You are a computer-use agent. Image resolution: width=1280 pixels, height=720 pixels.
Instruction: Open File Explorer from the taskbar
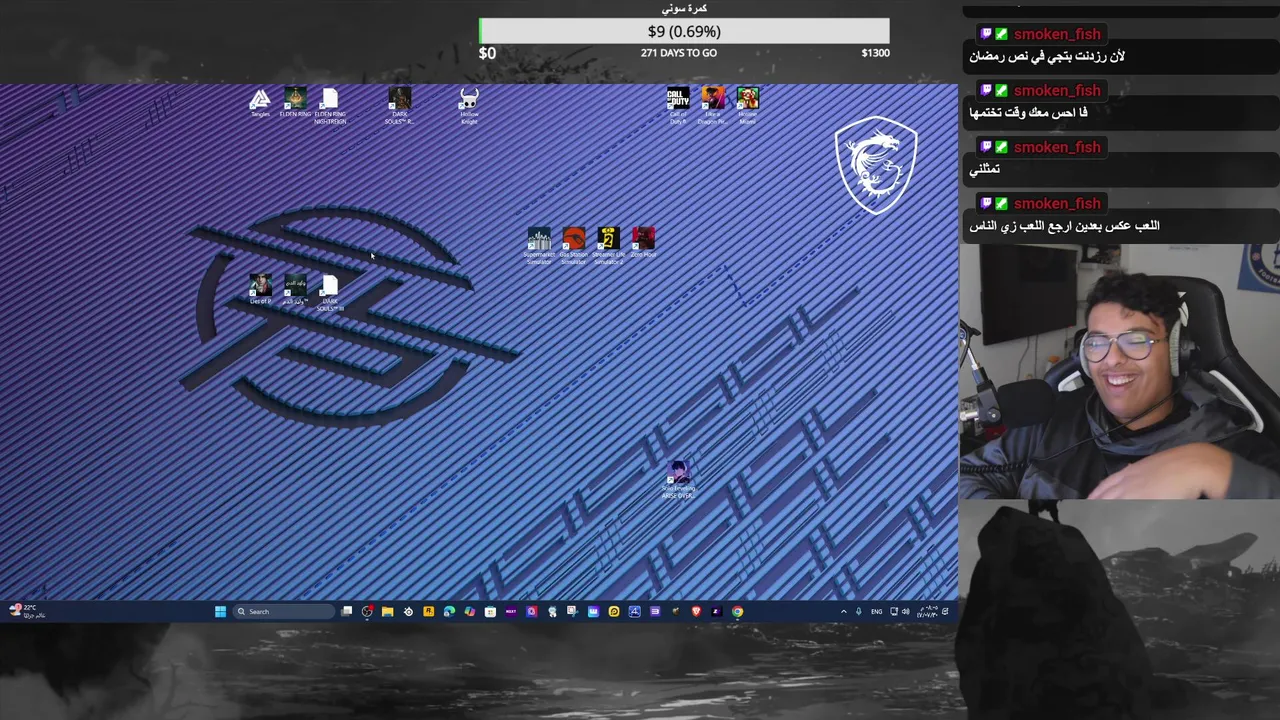(x=387, y=611)
